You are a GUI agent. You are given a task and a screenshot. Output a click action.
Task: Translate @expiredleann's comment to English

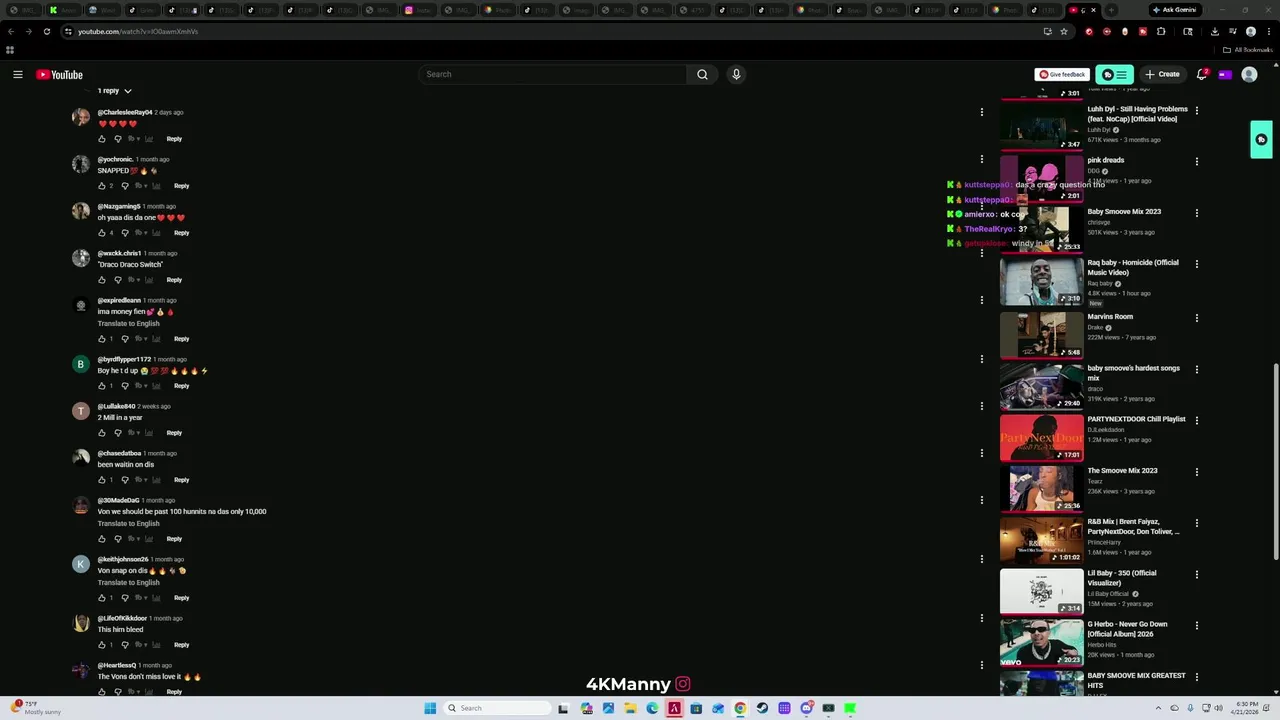pos(128,324)
